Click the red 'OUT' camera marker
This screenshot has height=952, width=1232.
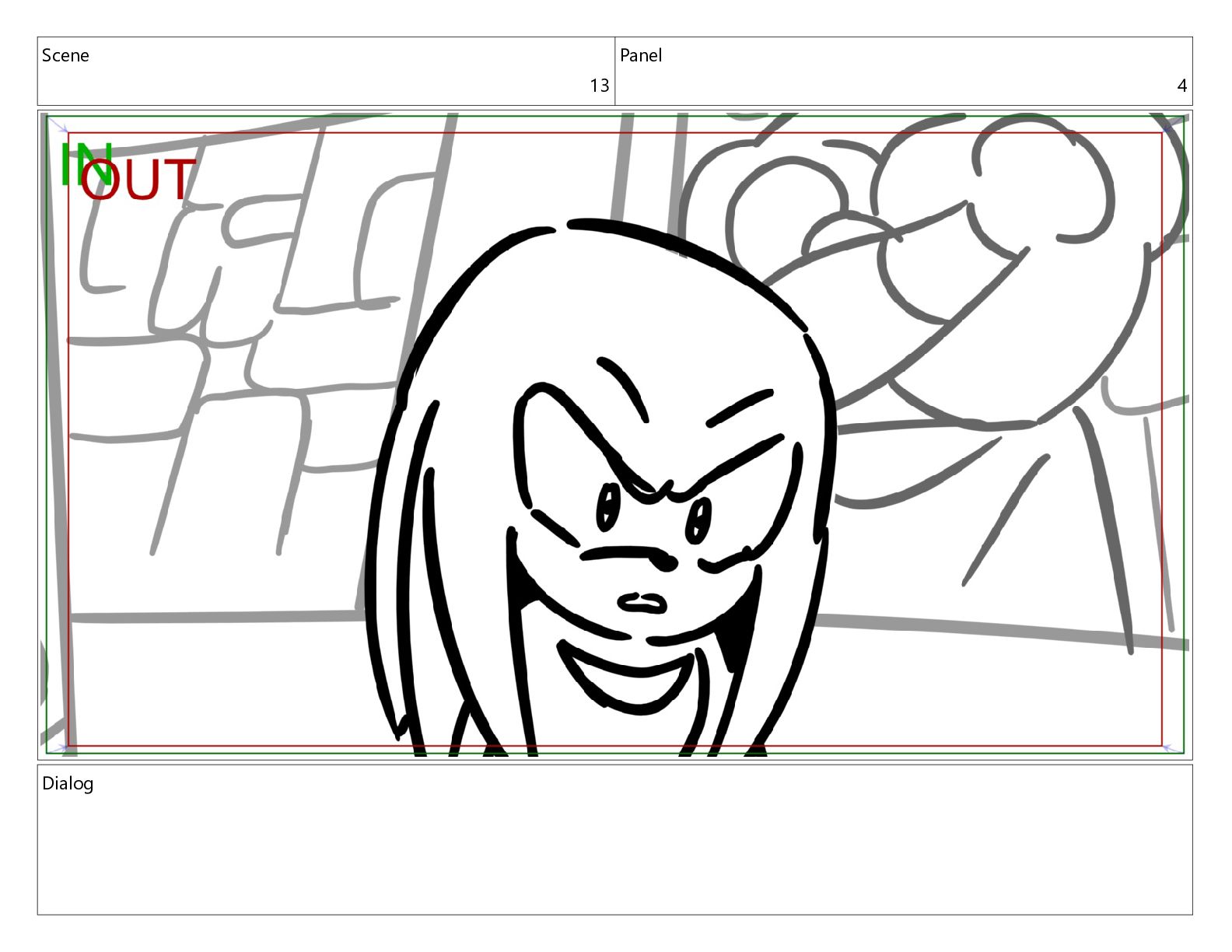click(x=138, y=180)
